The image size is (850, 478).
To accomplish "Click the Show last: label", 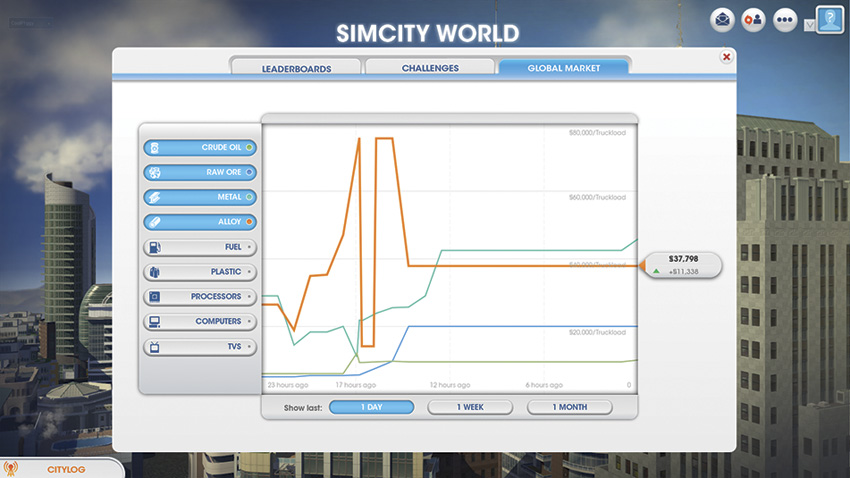I will tap(302, 408).
